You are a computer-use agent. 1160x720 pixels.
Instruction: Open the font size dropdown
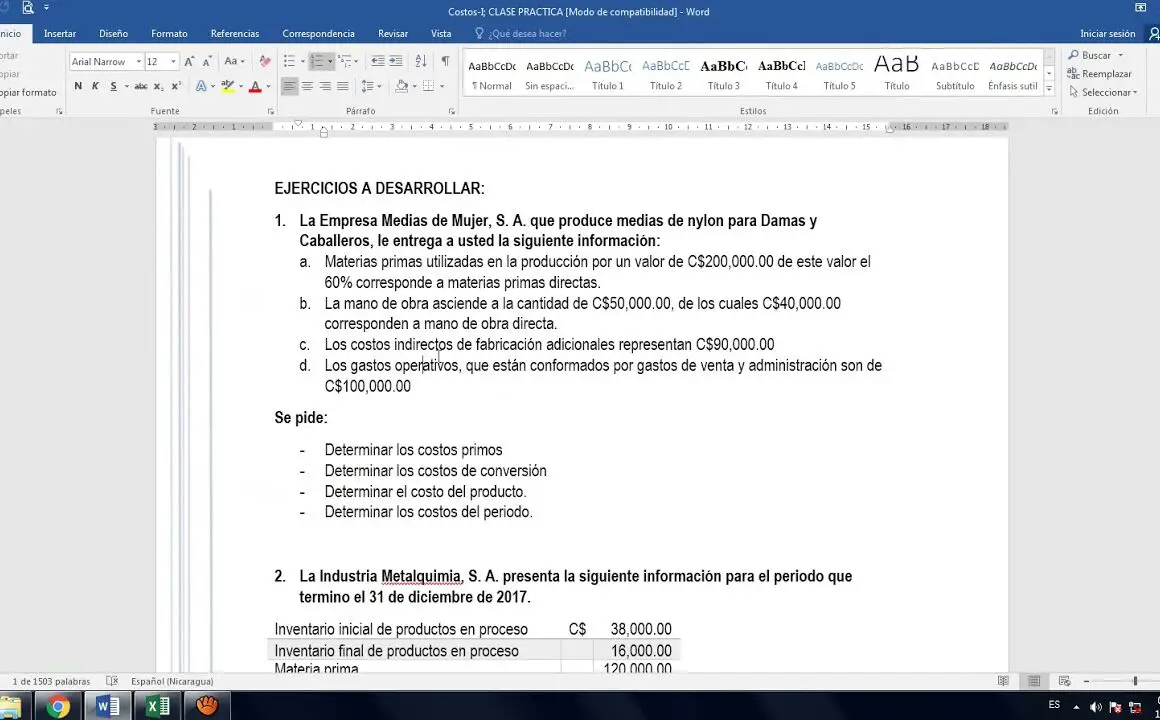pyautogui.click(x=174, y=61)
